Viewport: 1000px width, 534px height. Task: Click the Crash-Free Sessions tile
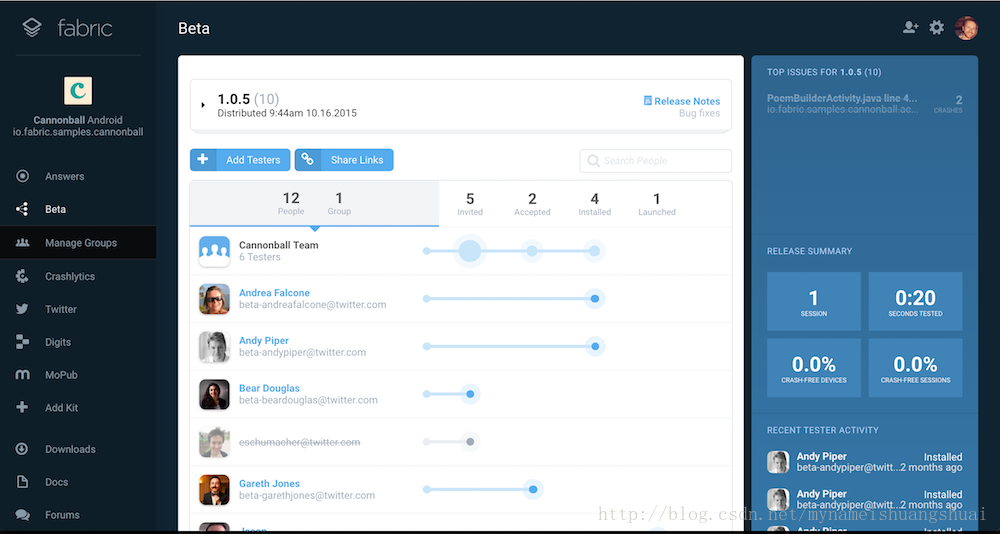(x=915, y=367)
